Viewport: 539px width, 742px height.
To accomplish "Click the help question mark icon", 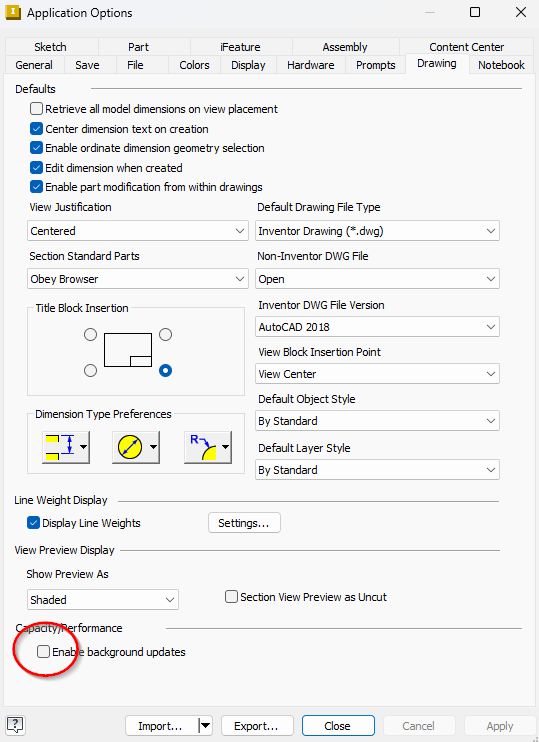I will tap(15, 724).
